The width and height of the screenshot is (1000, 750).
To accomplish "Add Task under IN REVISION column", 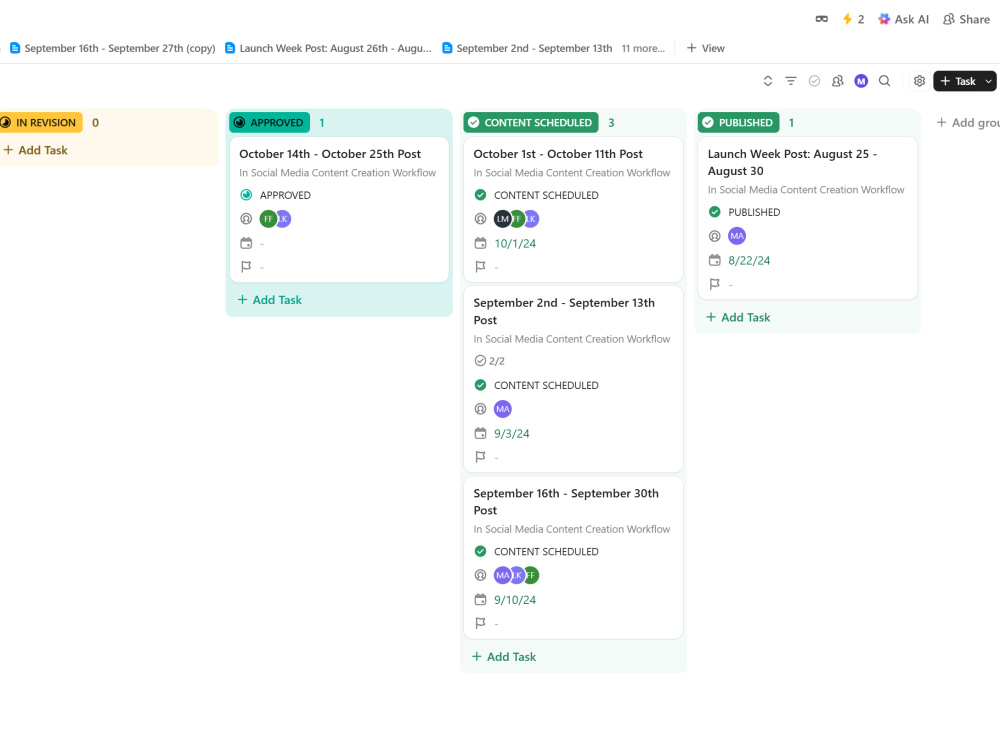I will 36,150.
